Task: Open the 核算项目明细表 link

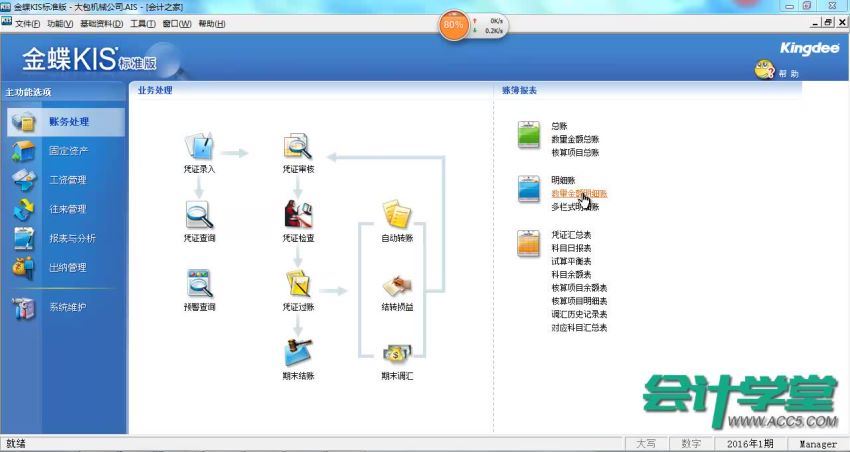Action: (579, 301)
